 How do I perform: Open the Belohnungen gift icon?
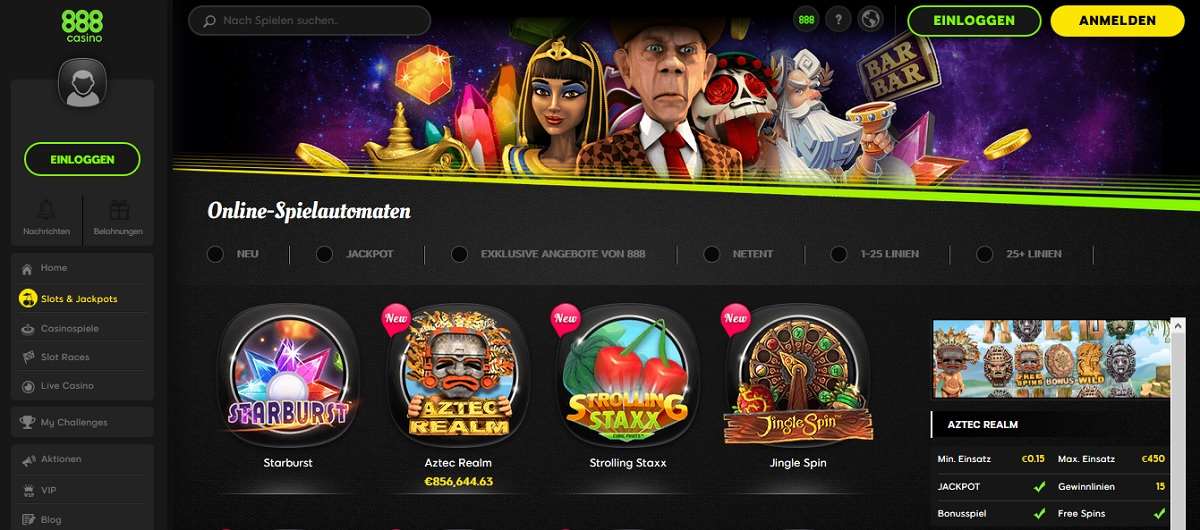pos(119,210)
